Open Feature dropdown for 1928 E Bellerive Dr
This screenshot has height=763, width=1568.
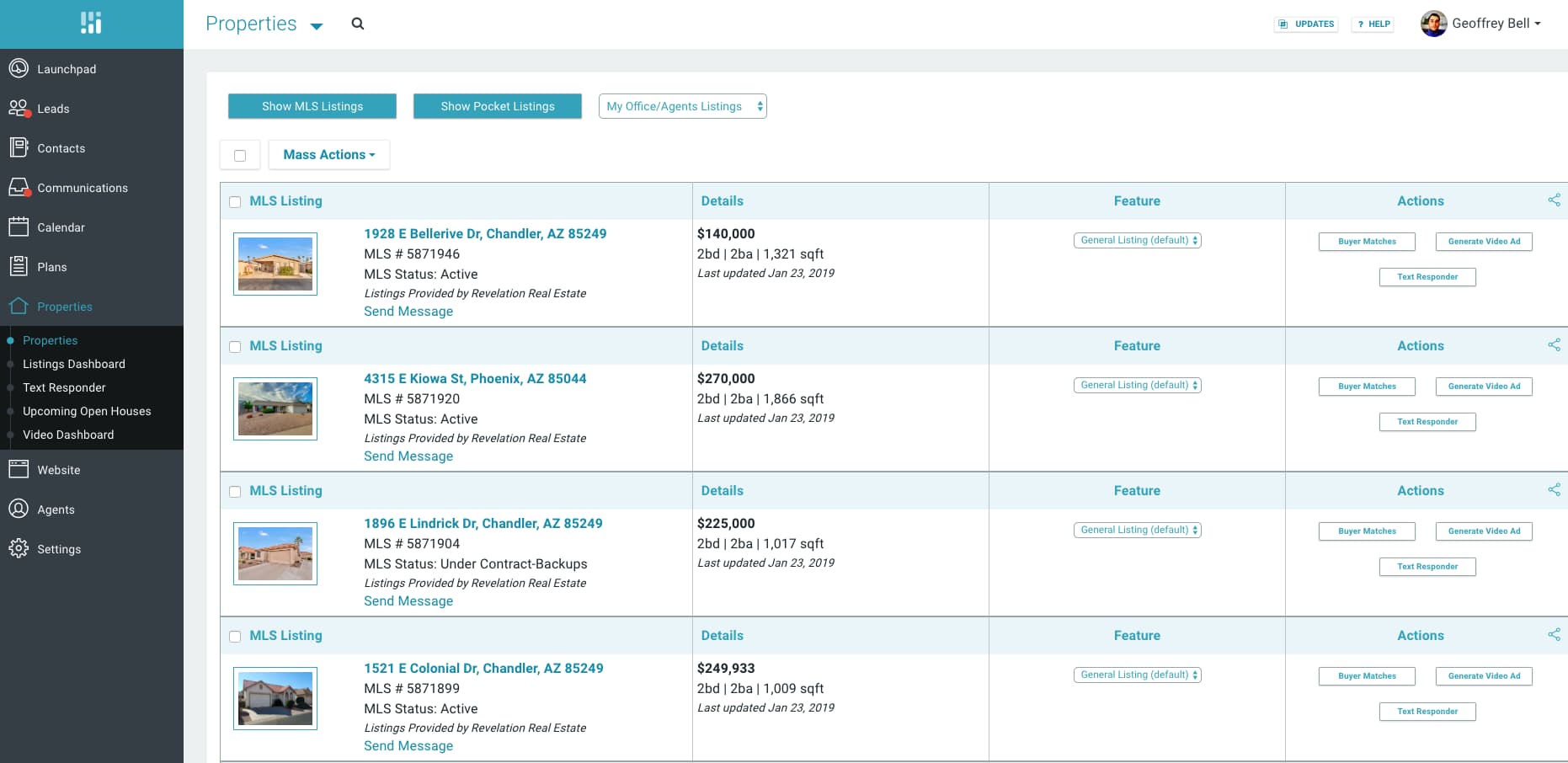tap(1137, 240)
